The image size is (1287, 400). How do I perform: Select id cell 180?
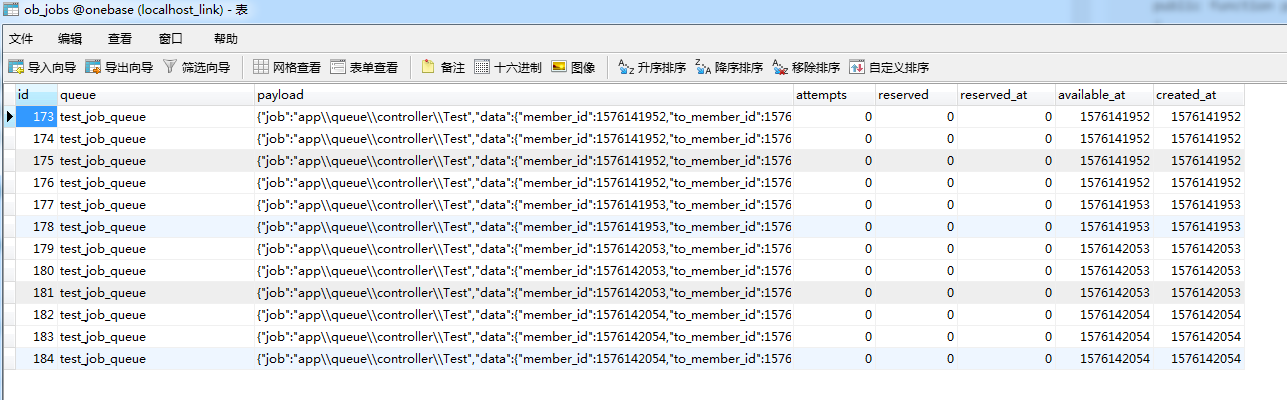(36, 270)
